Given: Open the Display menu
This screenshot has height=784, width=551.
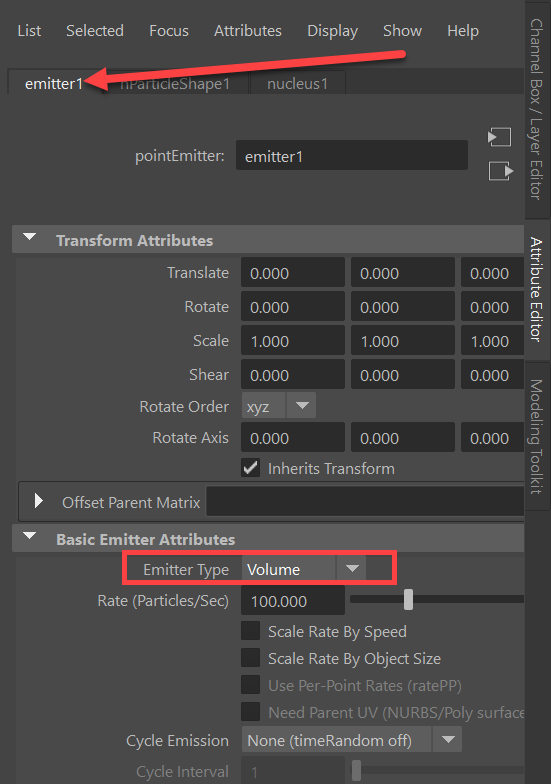Looking at the screenshot, I should point(332,31).
